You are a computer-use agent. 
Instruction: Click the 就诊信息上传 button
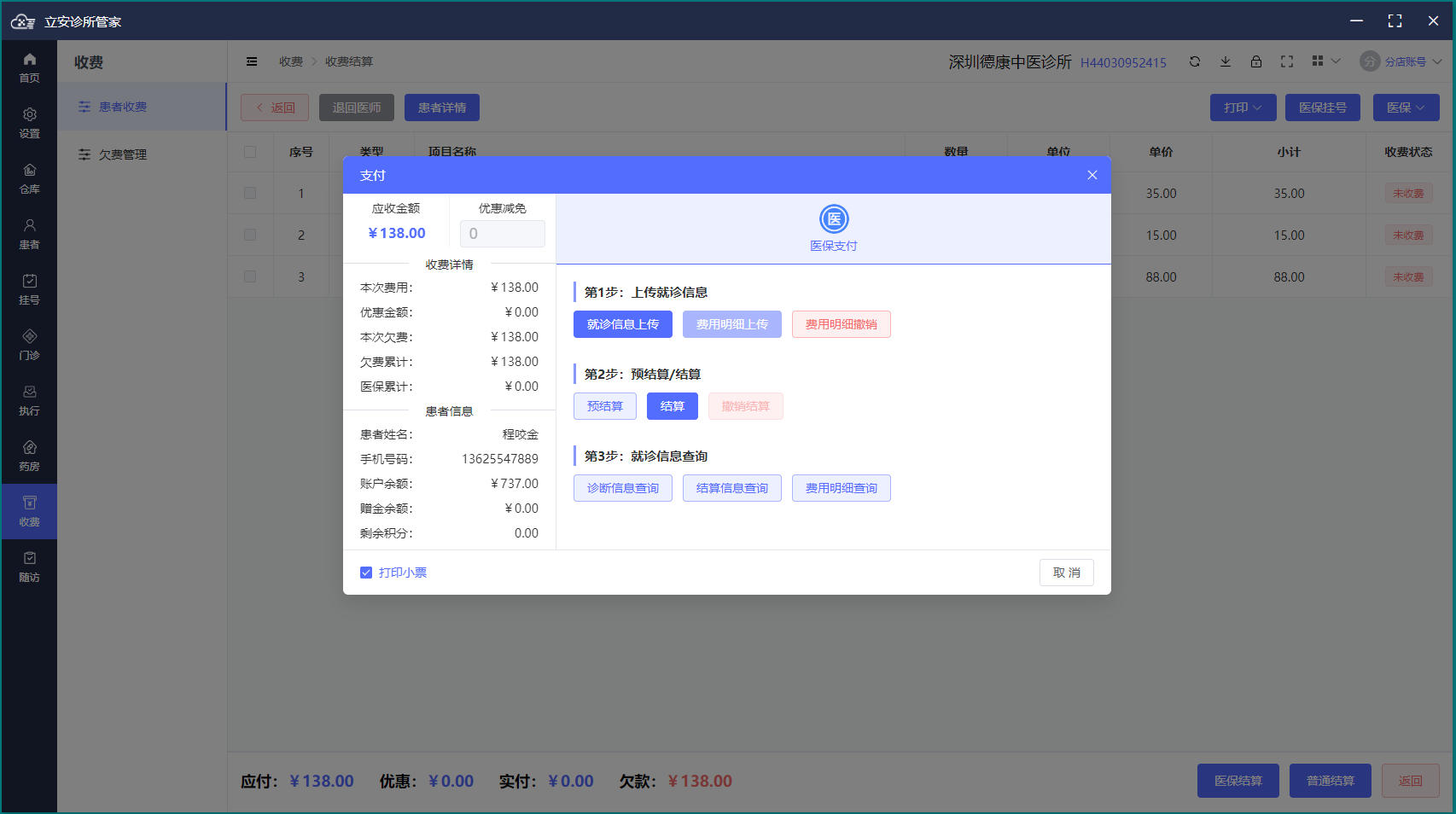click(623, 324)
